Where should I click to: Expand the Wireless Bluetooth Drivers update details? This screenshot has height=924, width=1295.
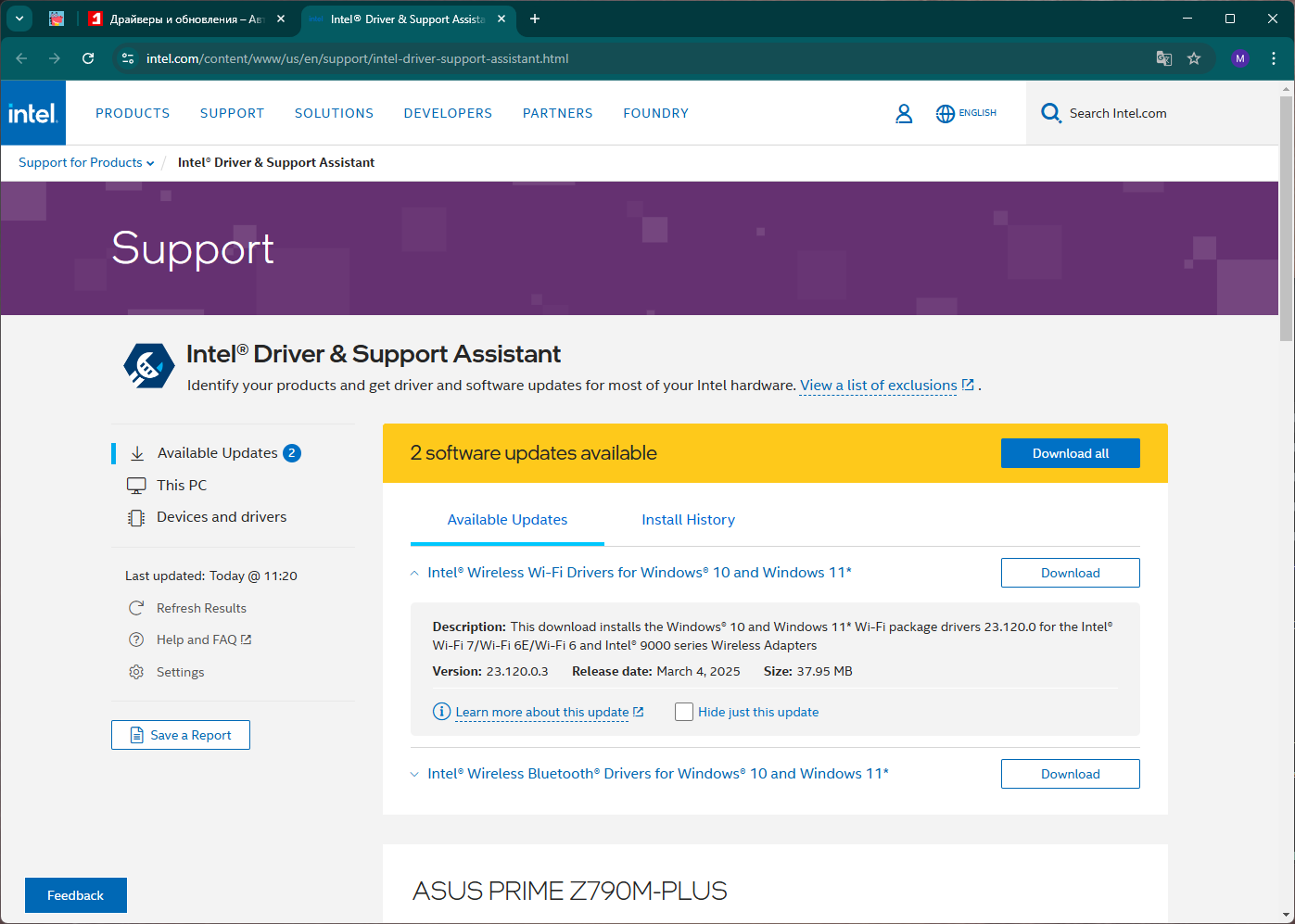click(x=414, y=774)
